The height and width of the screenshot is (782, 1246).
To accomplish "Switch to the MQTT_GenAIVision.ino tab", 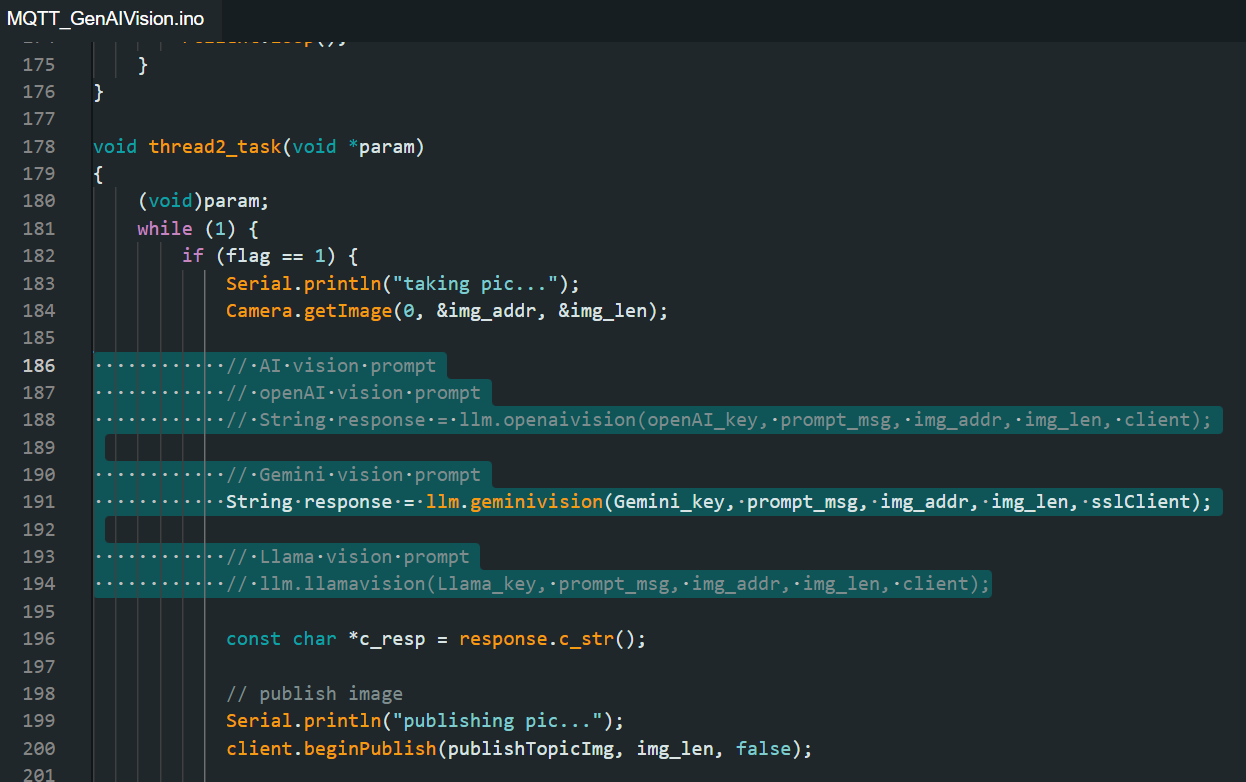I will [x=105, y=20].
